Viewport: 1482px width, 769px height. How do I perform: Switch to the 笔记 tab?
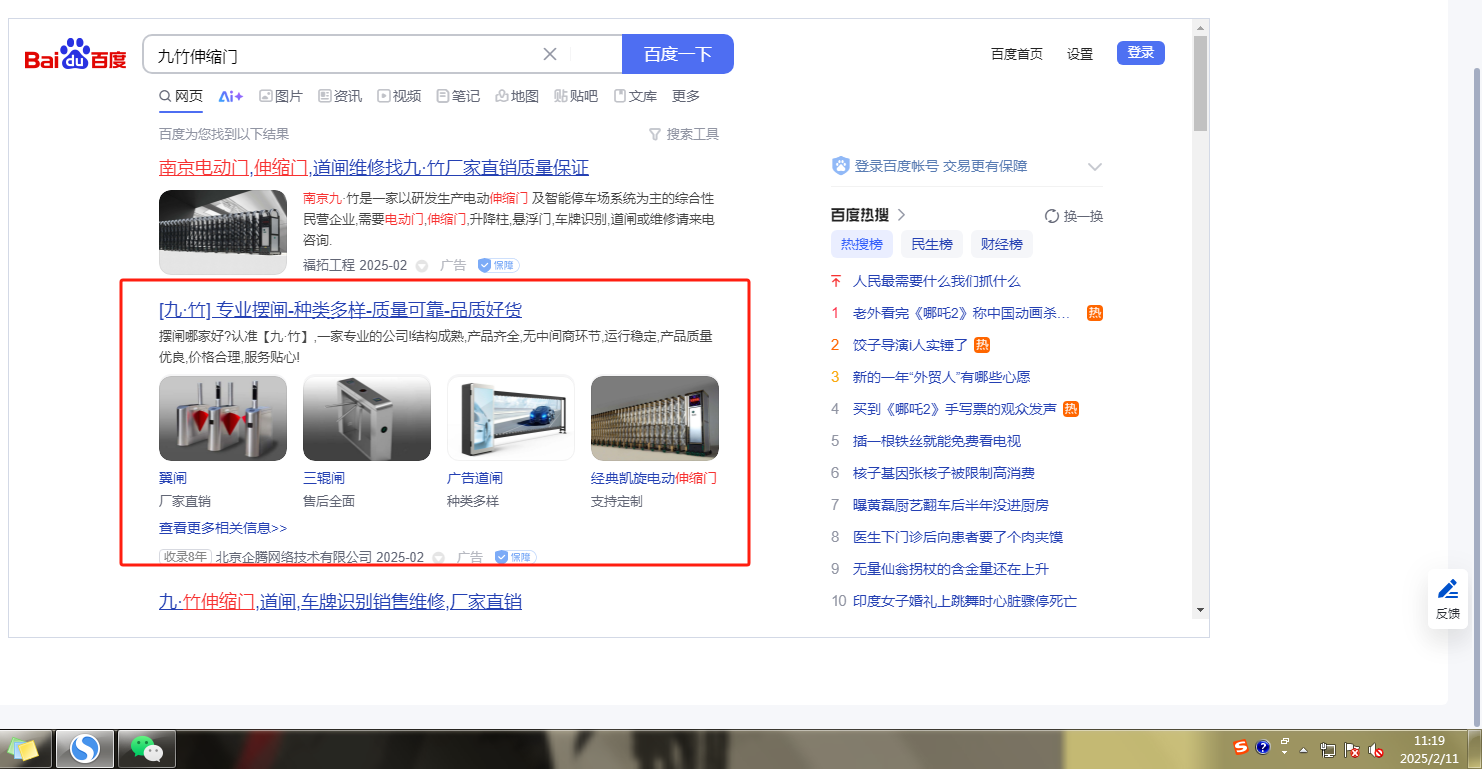(458, 96)
